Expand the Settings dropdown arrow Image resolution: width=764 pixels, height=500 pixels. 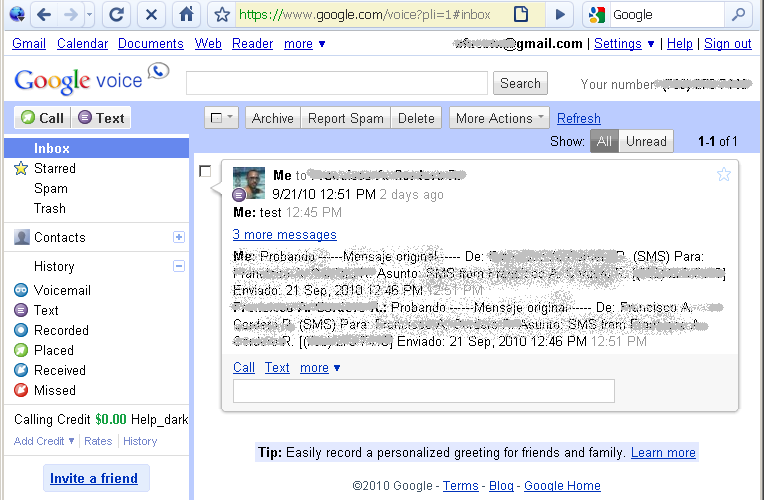[650, 44]
